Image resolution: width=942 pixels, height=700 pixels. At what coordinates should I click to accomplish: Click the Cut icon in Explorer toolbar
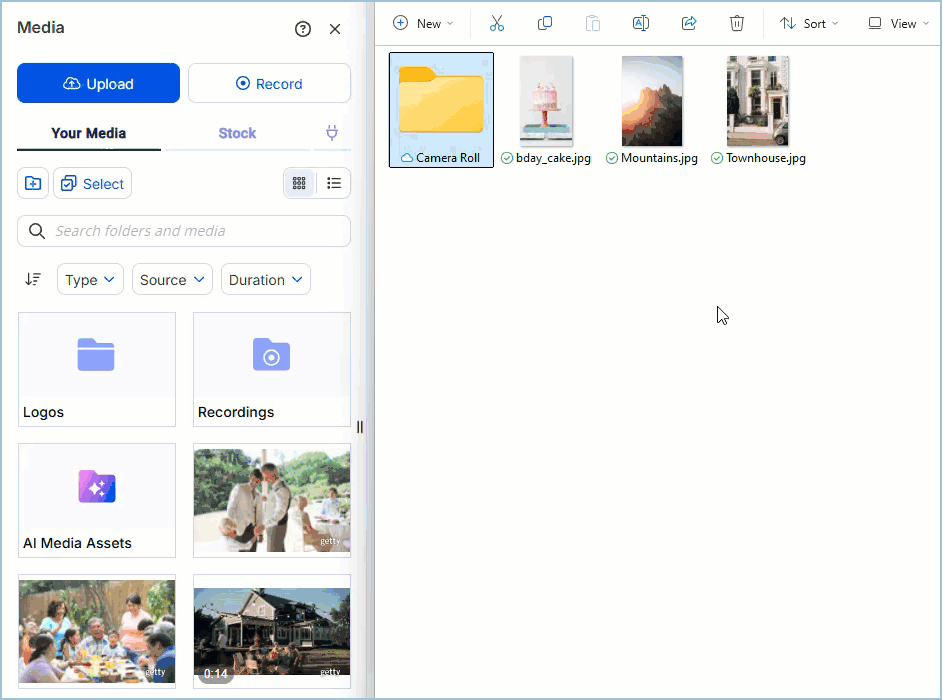click(497, 22)
